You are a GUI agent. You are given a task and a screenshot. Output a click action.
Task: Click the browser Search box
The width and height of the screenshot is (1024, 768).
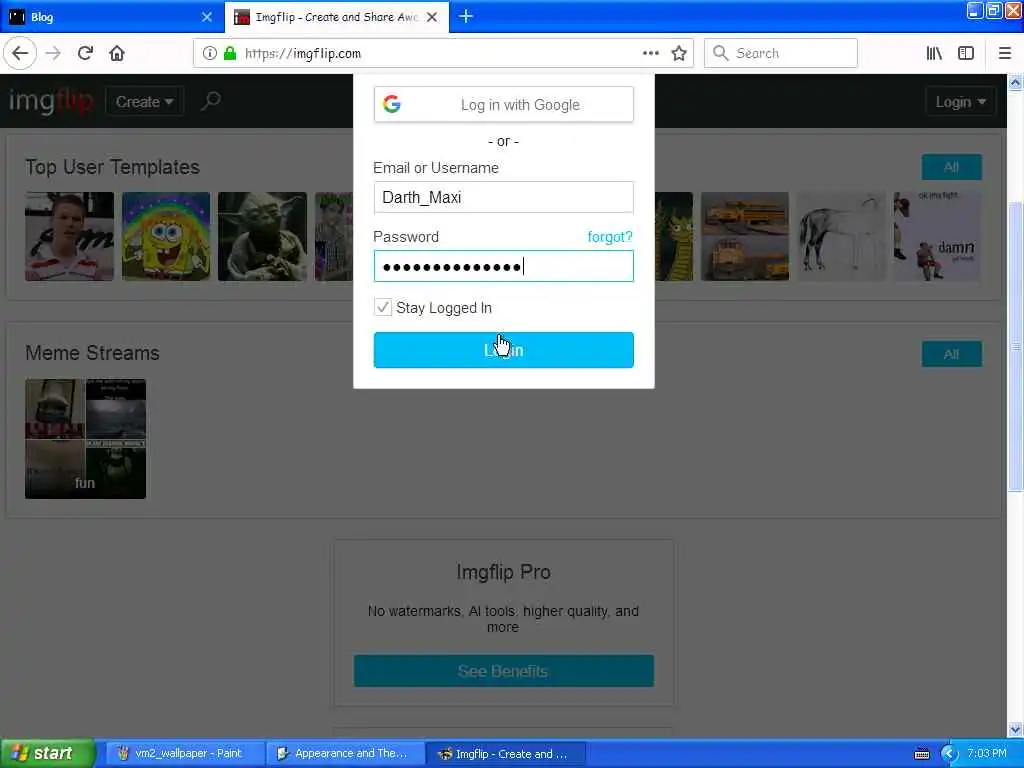780,53
